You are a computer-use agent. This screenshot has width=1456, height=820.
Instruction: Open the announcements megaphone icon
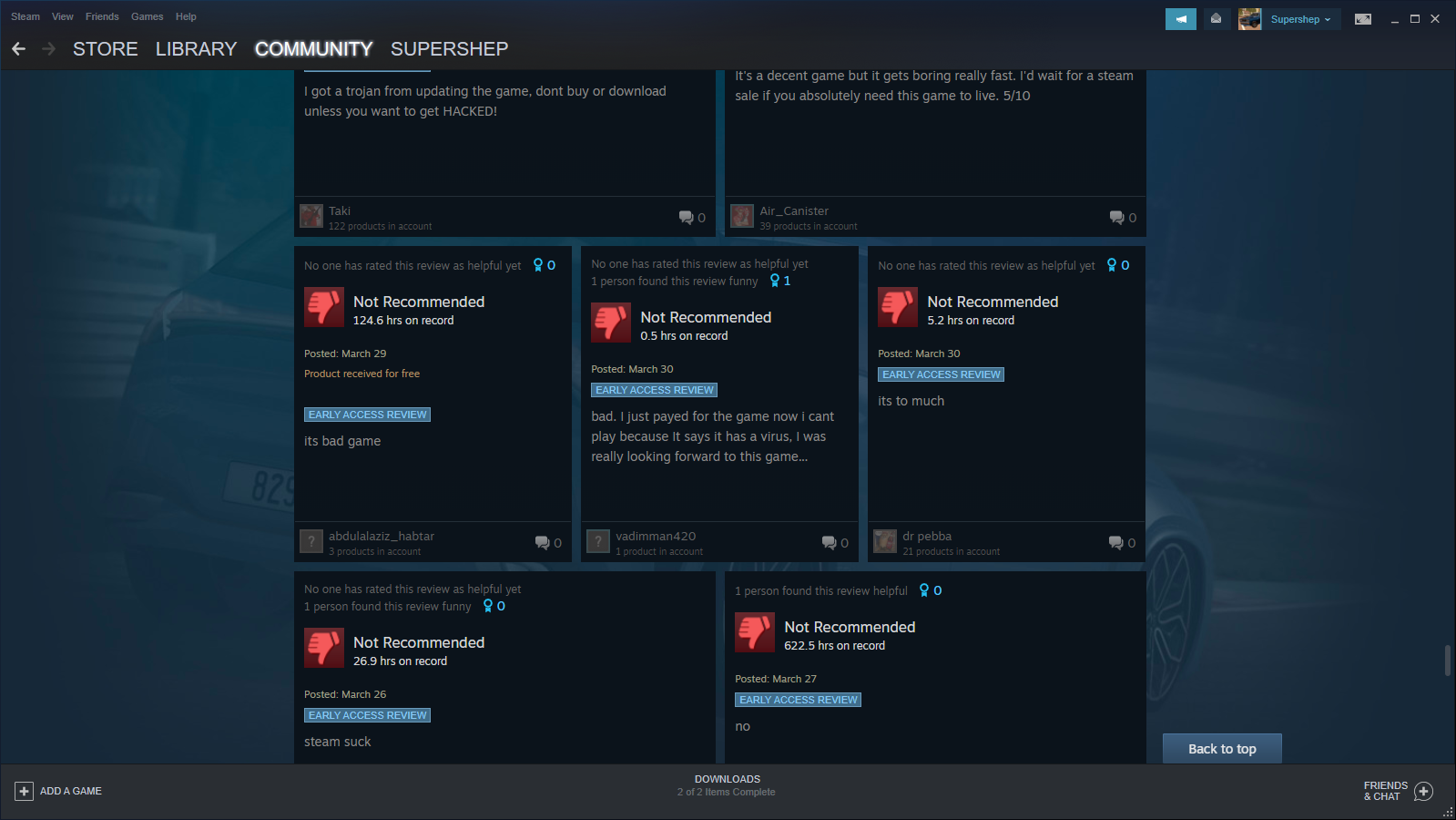(x=1181, y=19)
